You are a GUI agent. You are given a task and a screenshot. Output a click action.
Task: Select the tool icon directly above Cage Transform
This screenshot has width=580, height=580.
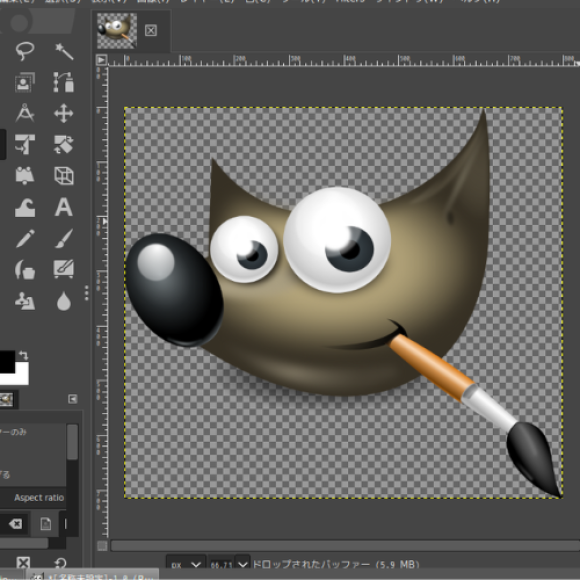(25, 144)
